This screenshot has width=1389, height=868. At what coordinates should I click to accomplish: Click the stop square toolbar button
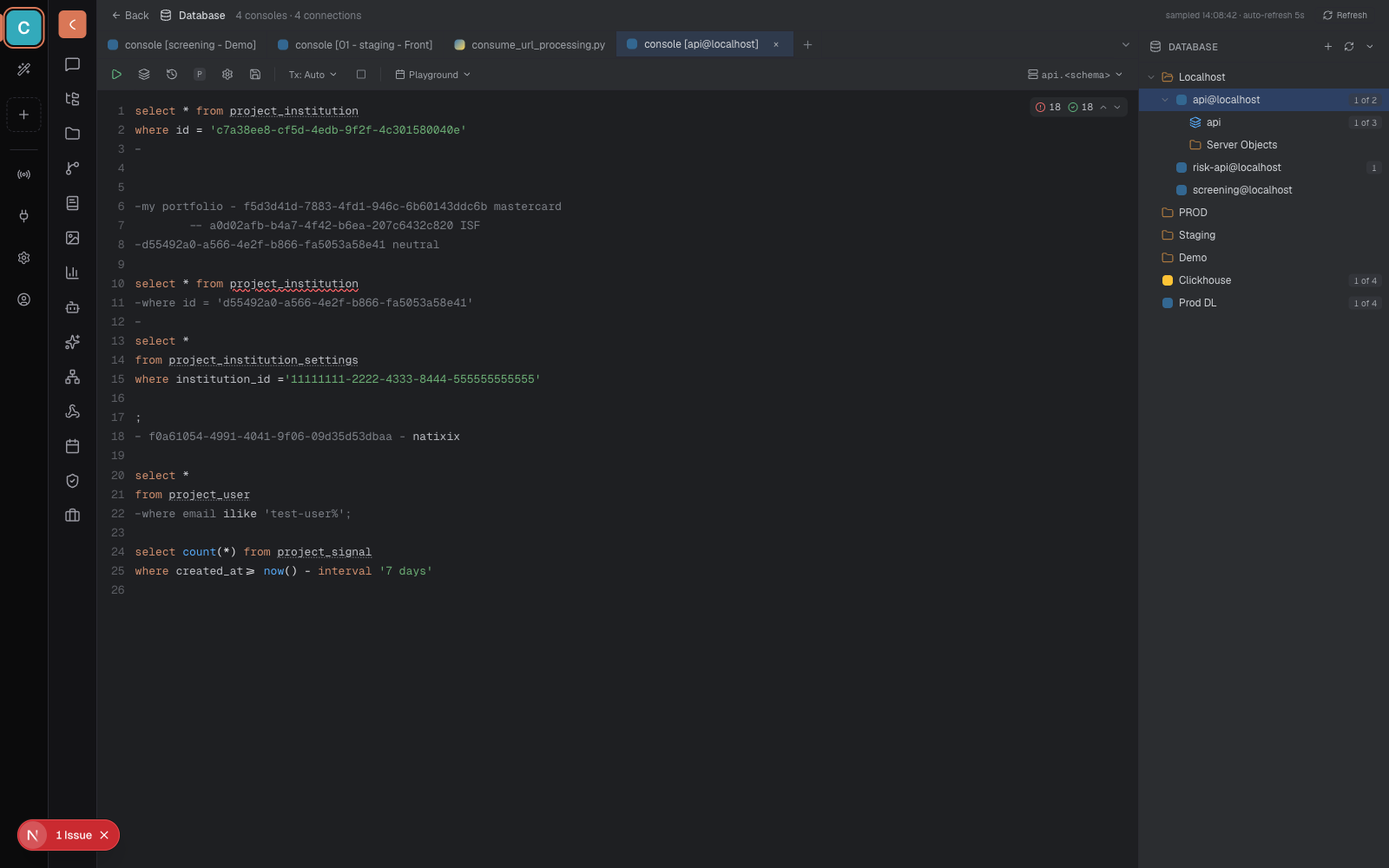coord(361,75)
